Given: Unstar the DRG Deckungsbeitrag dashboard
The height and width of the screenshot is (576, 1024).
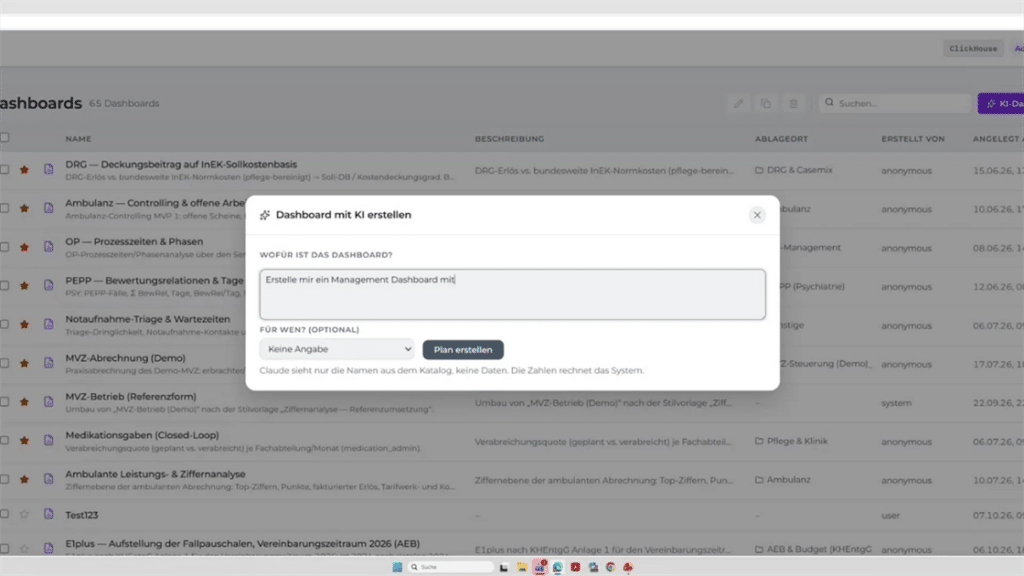Looking at the screenshot, I should click(x=24, y=170).
